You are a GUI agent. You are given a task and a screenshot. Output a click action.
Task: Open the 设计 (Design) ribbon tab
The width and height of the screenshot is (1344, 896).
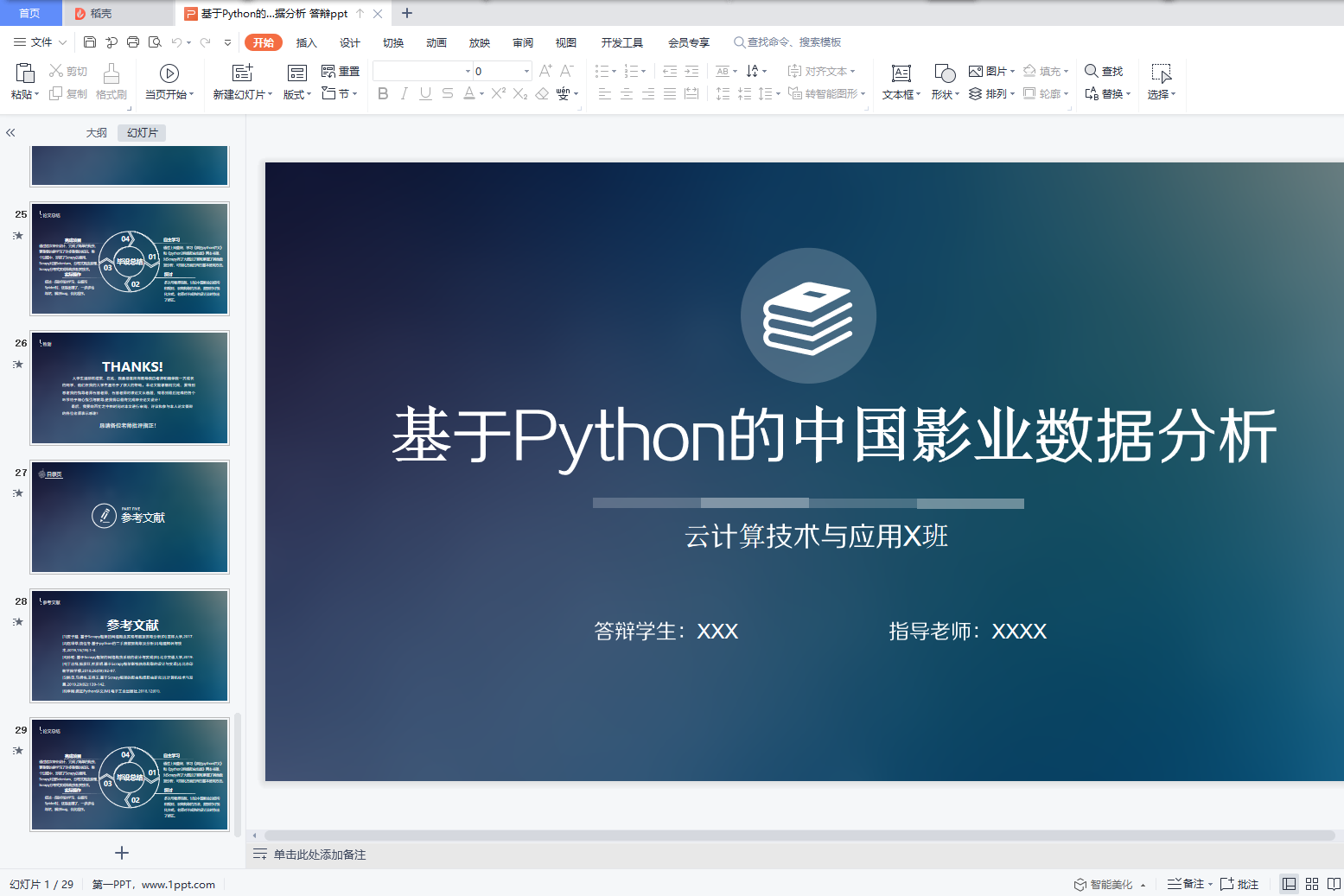350,42
